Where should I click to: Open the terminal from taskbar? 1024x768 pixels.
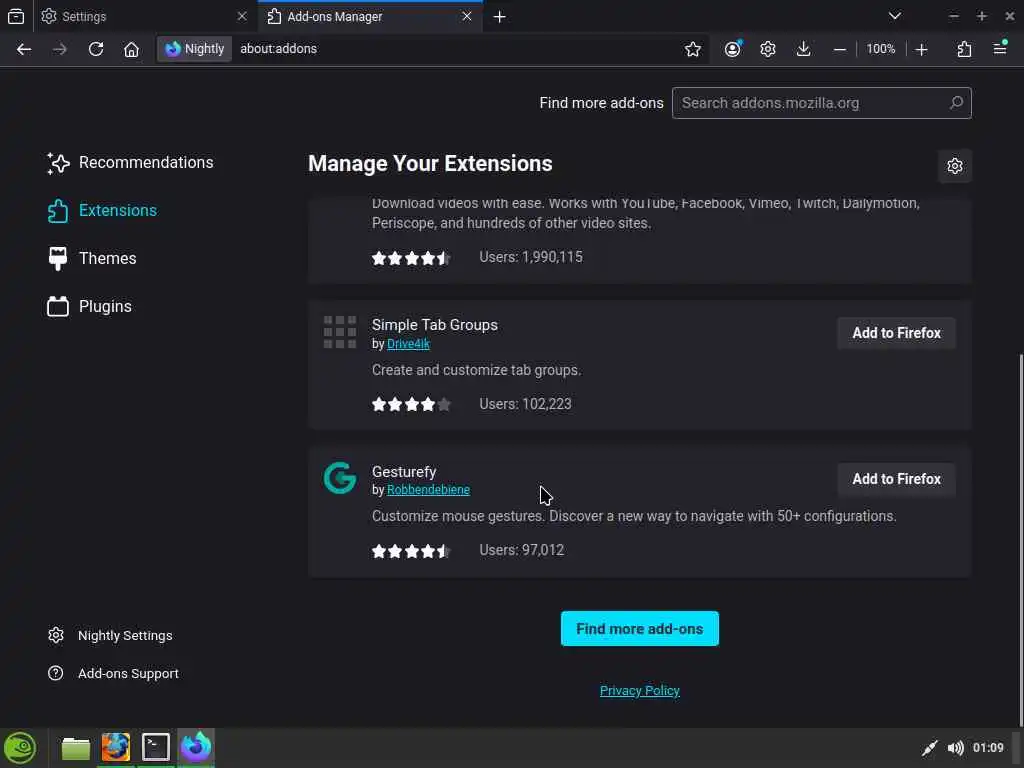tap(156, 748)
